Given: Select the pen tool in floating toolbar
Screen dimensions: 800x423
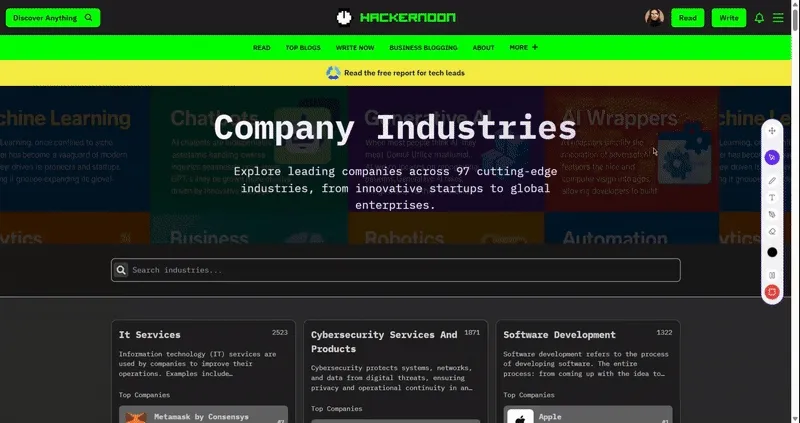Looking at the screenshot, I should (x=772, y=180).
